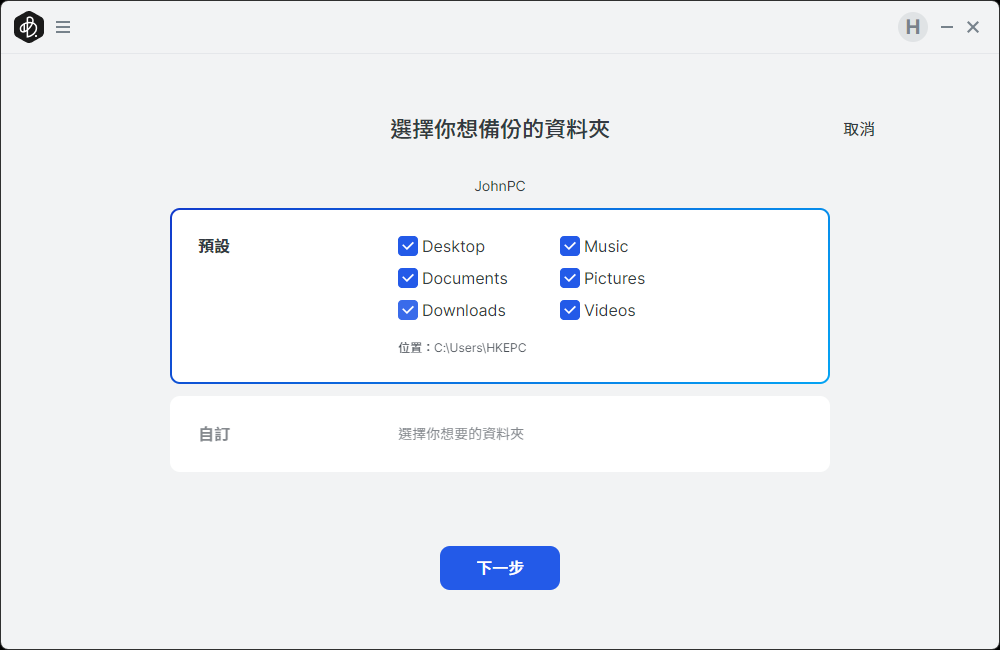Click the JohnPC computer name

tap(500, 186)
